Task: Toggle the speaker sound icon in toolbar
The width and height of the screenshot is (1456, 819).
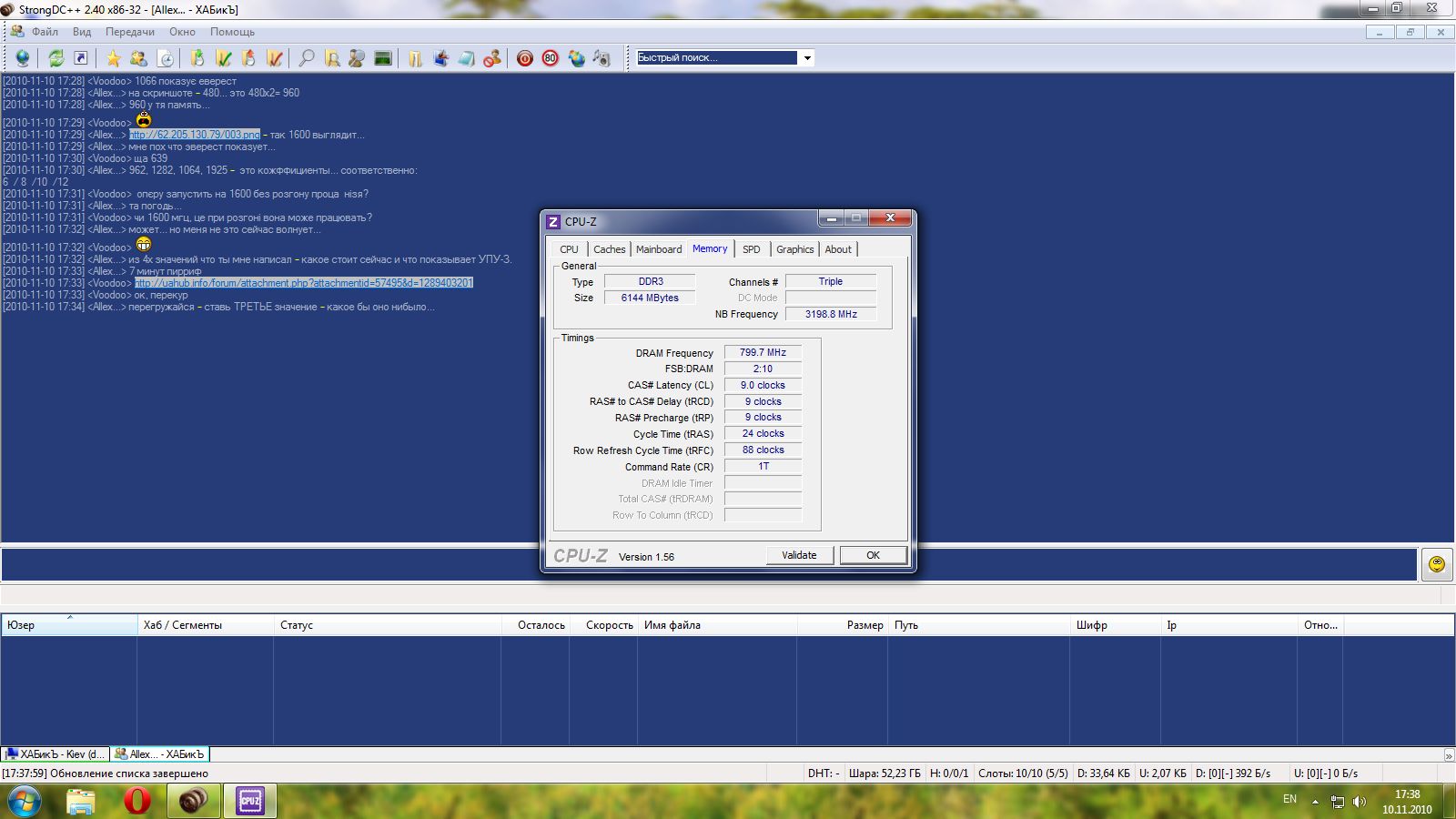Action: pos(602,58)
